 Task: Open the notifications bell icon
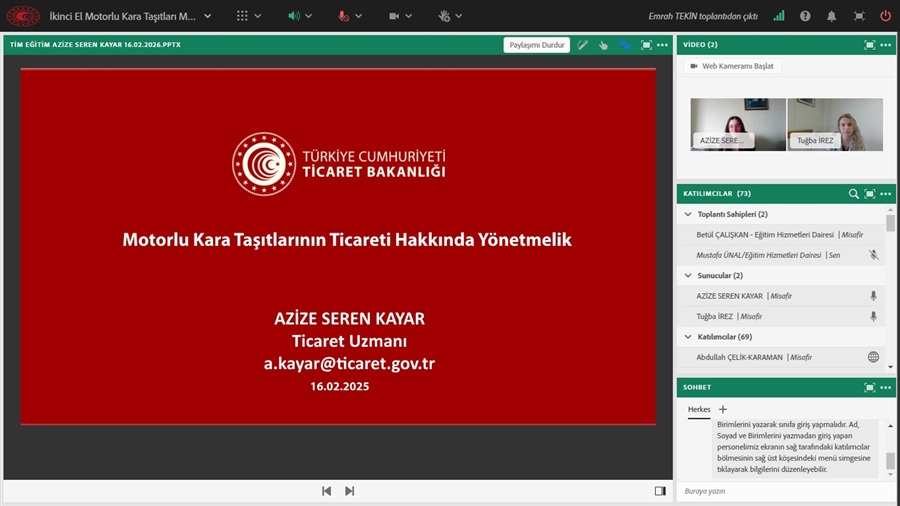[831, 16]
